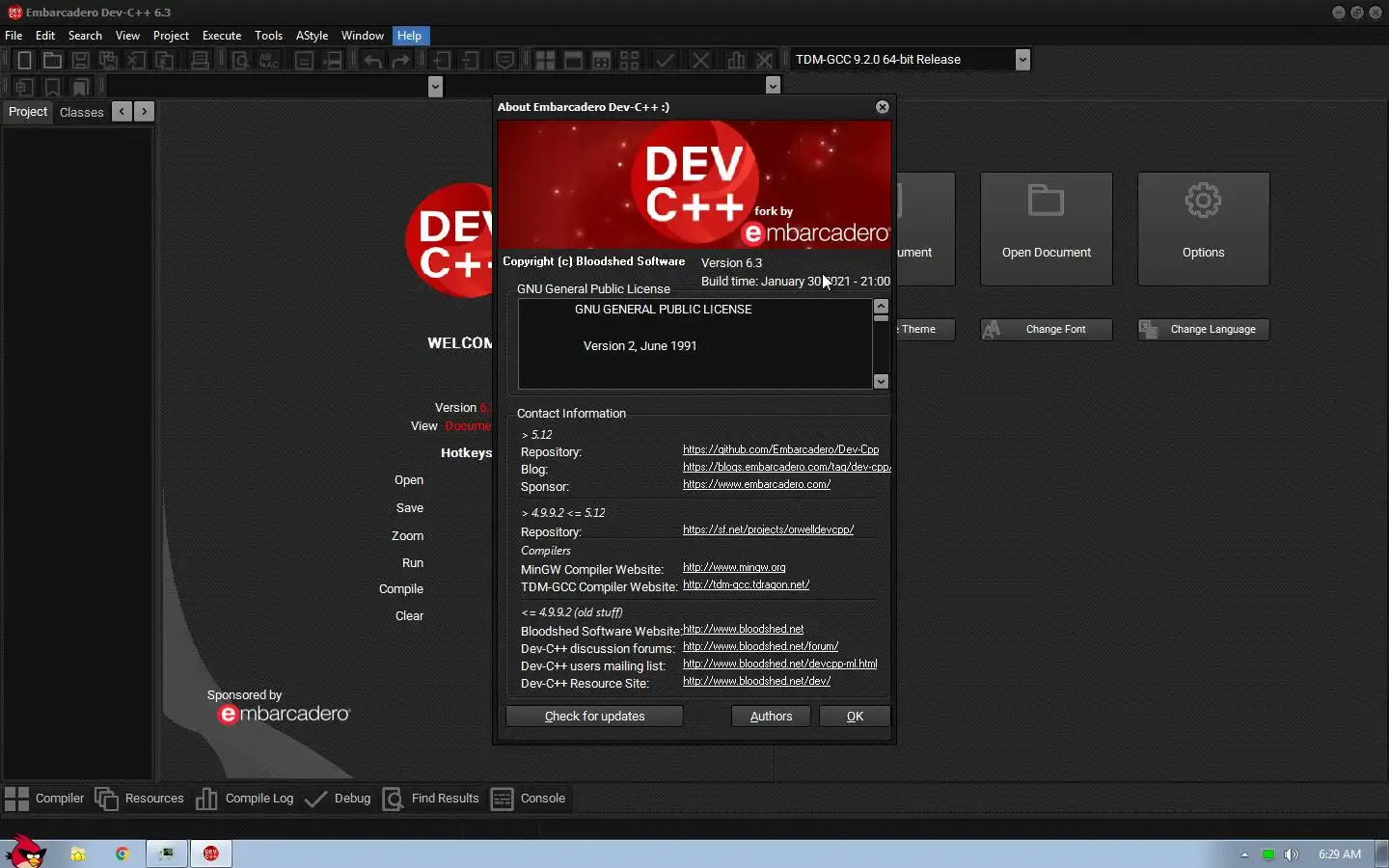The height and width of the screenshot is (868, 1389).
Task: Open the tdm-gcc.tdragon.net link
Action: point(746,584)
